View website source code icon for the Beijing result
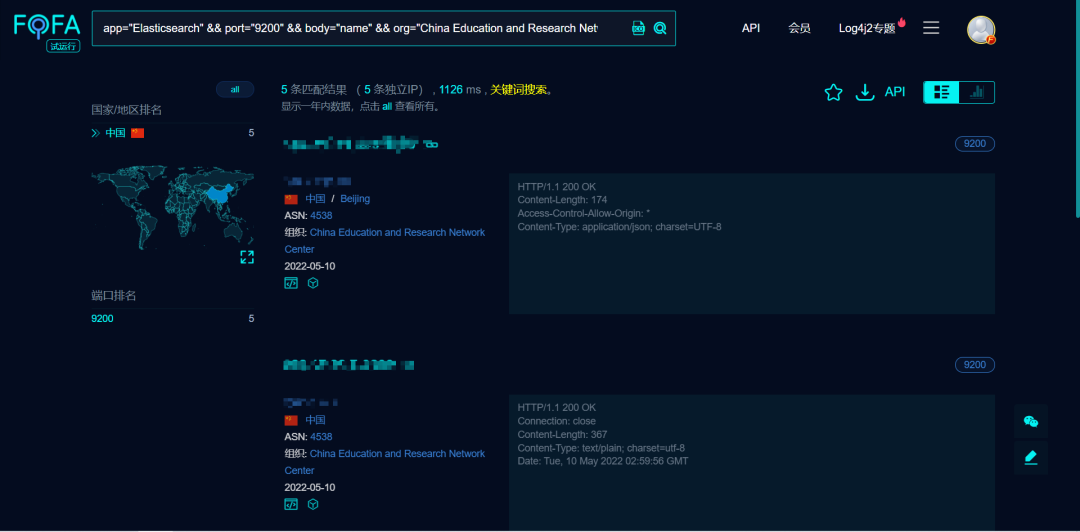This screenshot has height=532, width=1080. click(291, 283)
